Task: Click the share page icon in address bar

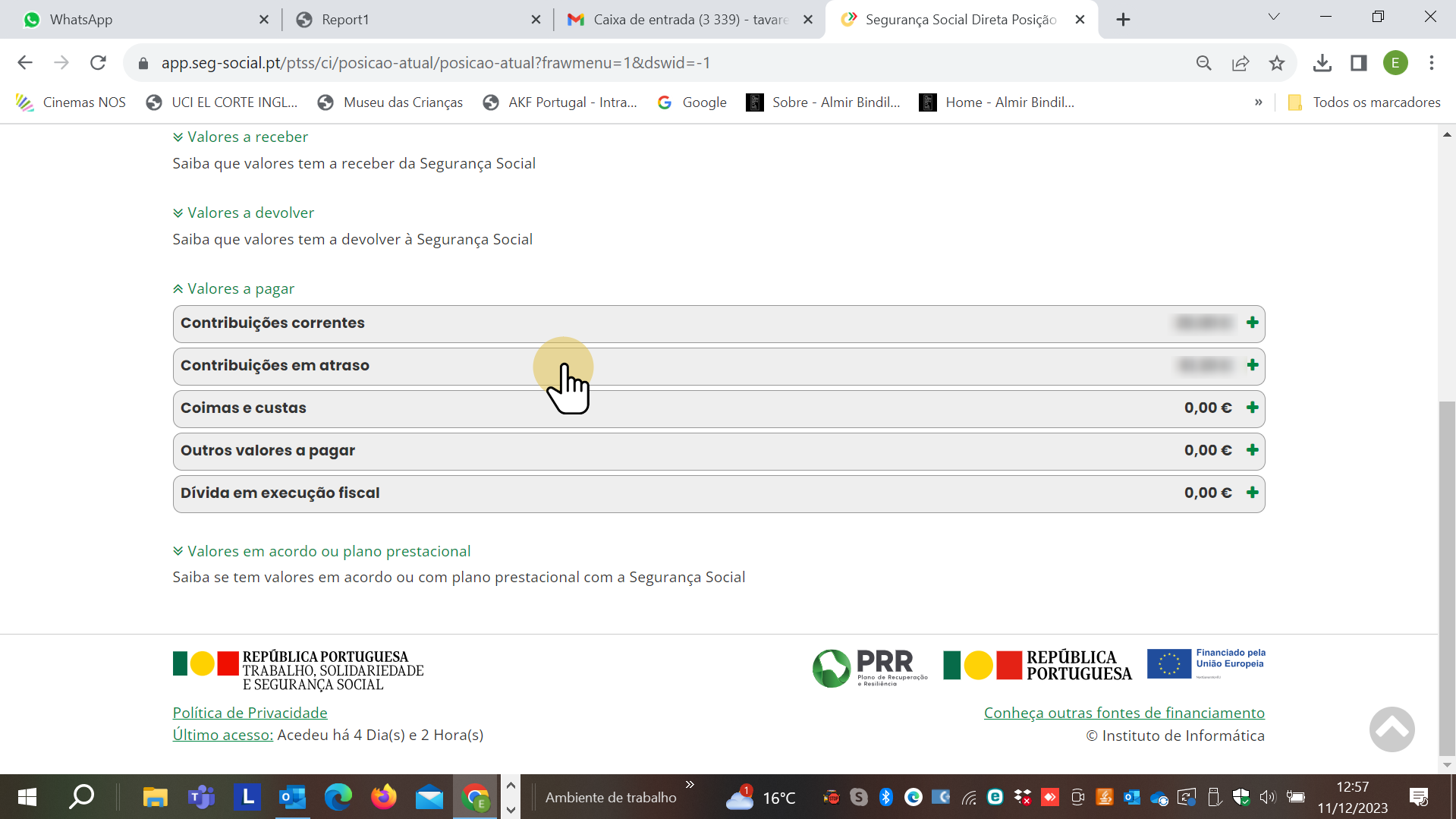Action: (x=1241, y=63)
